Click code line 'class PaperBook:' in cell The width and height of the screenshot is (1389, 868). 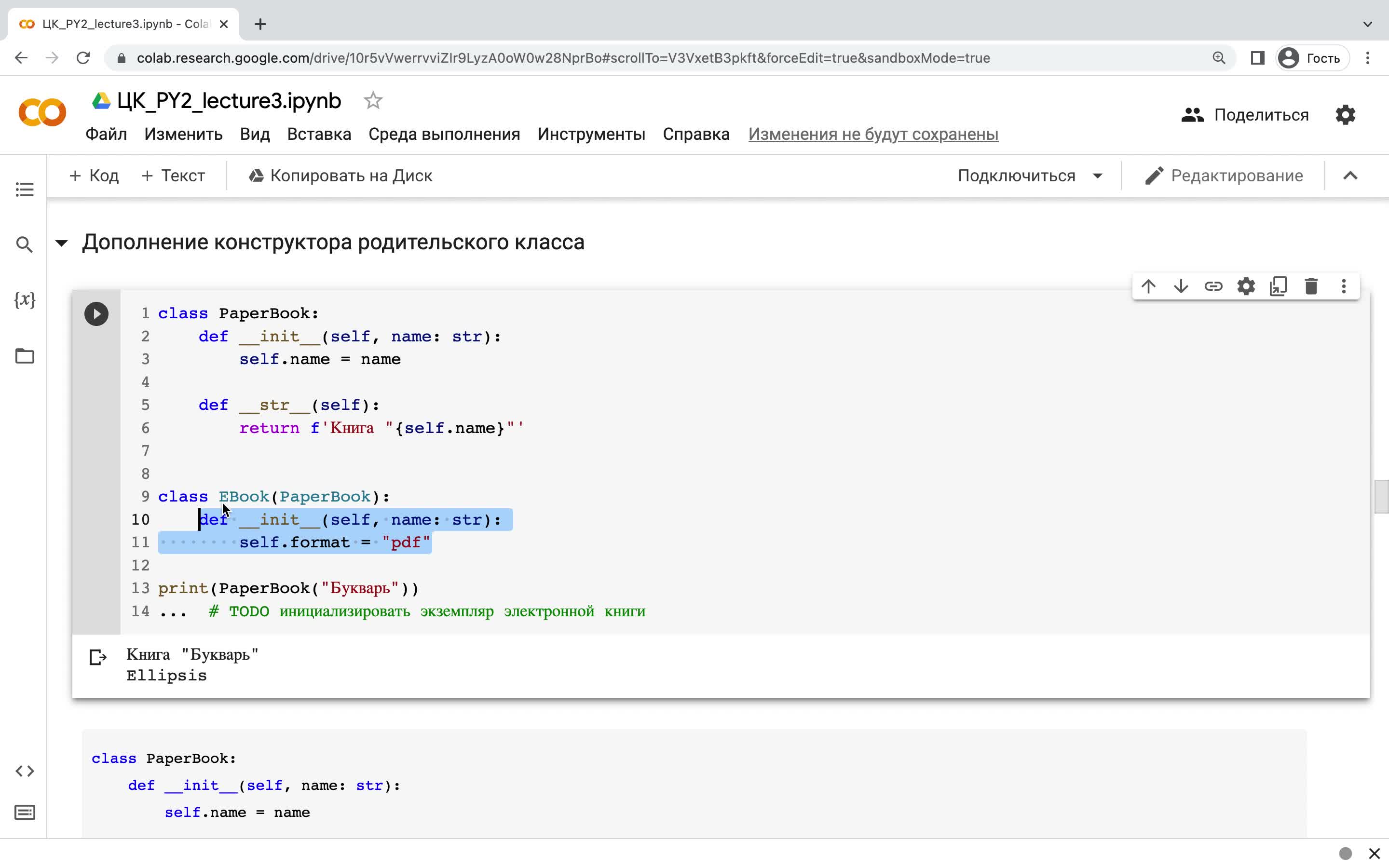[238, 313]
